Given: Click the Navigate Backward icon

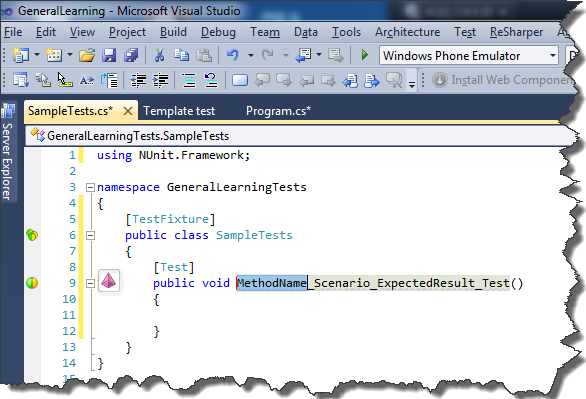Looking at the screenshot, I should (x=303, y=55).
